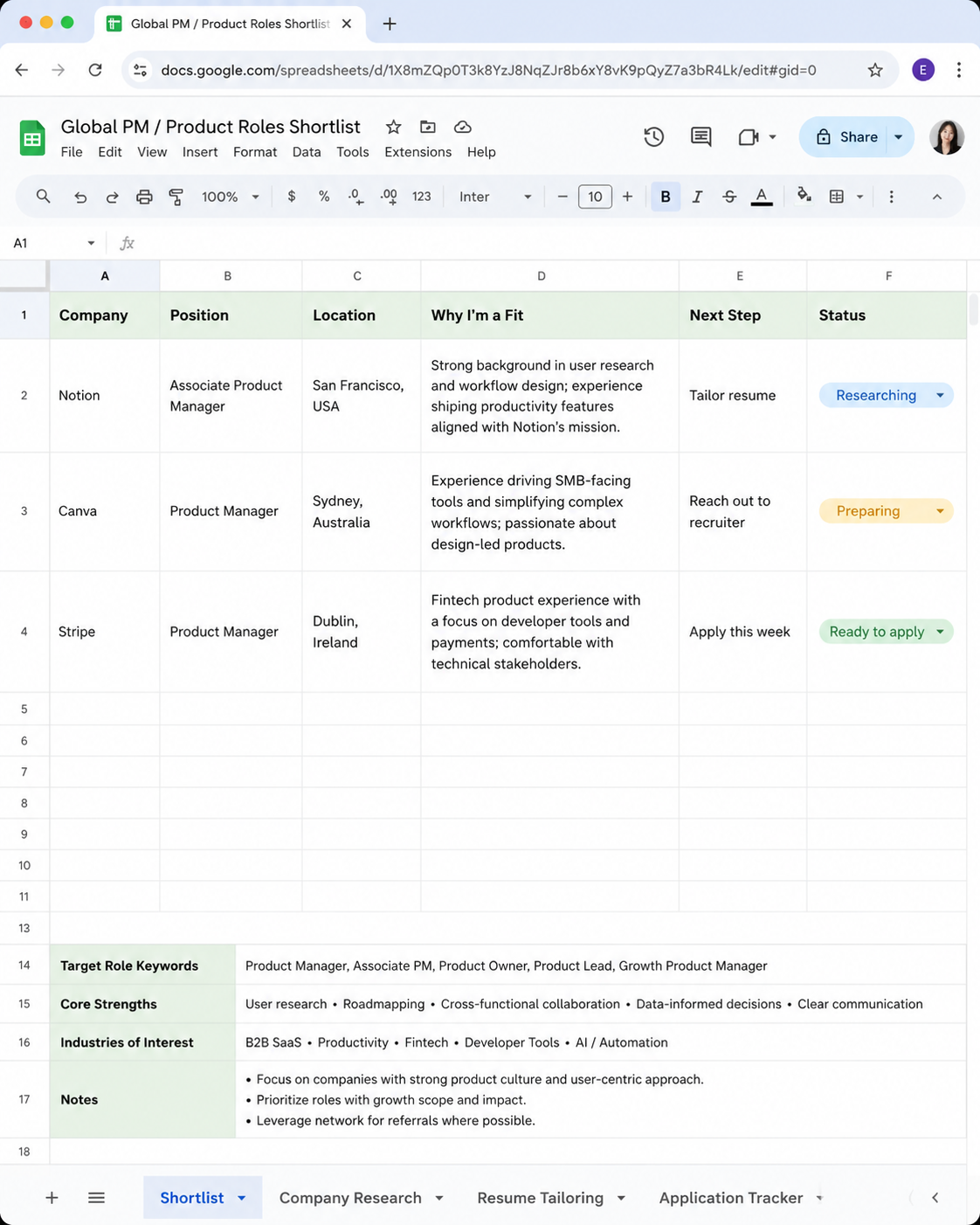Open the zoom 100% dropdown
Screen dimensions: 980x1225
(x=231, y=197)
